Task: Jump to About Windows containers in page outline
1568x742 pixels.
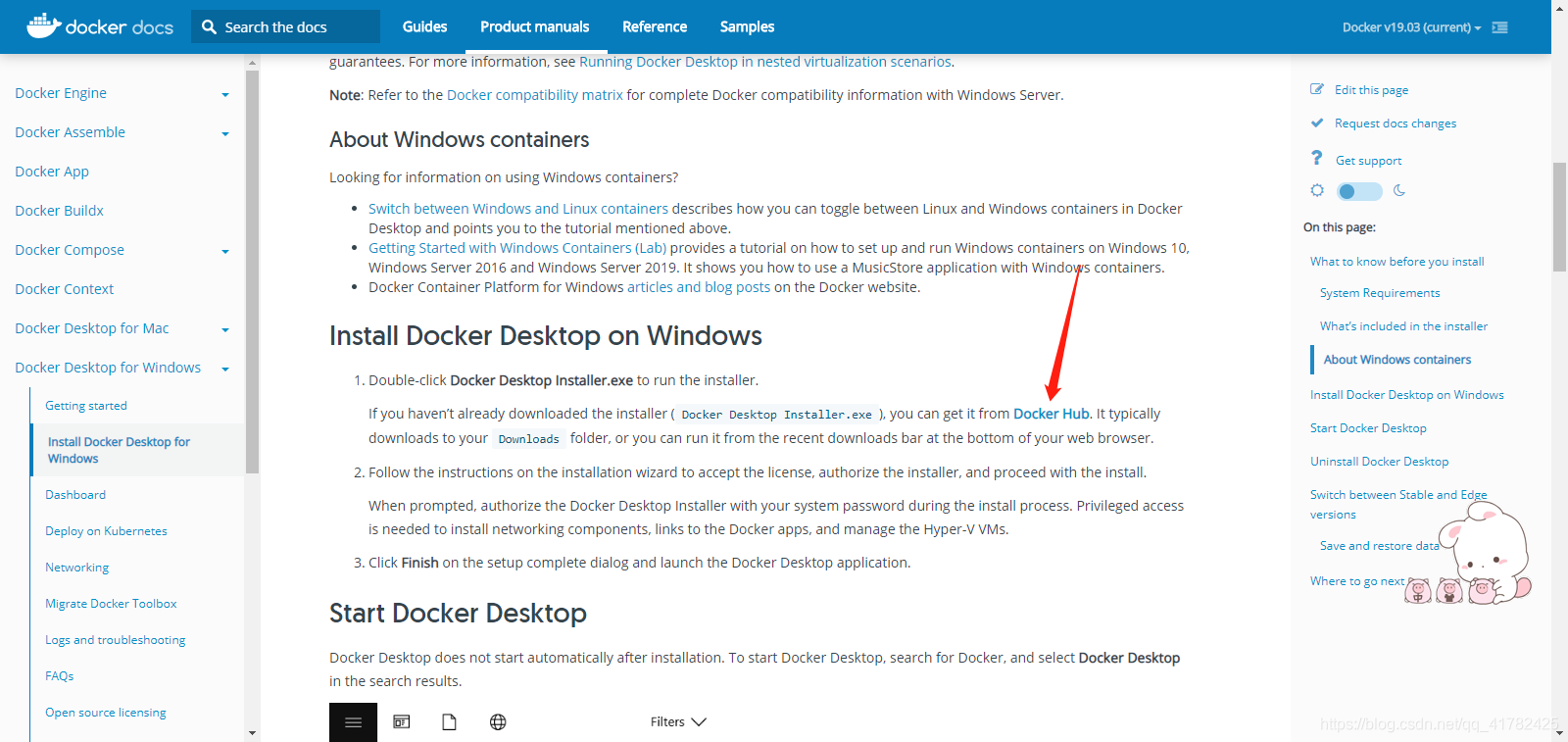Action: [1396, 360]
